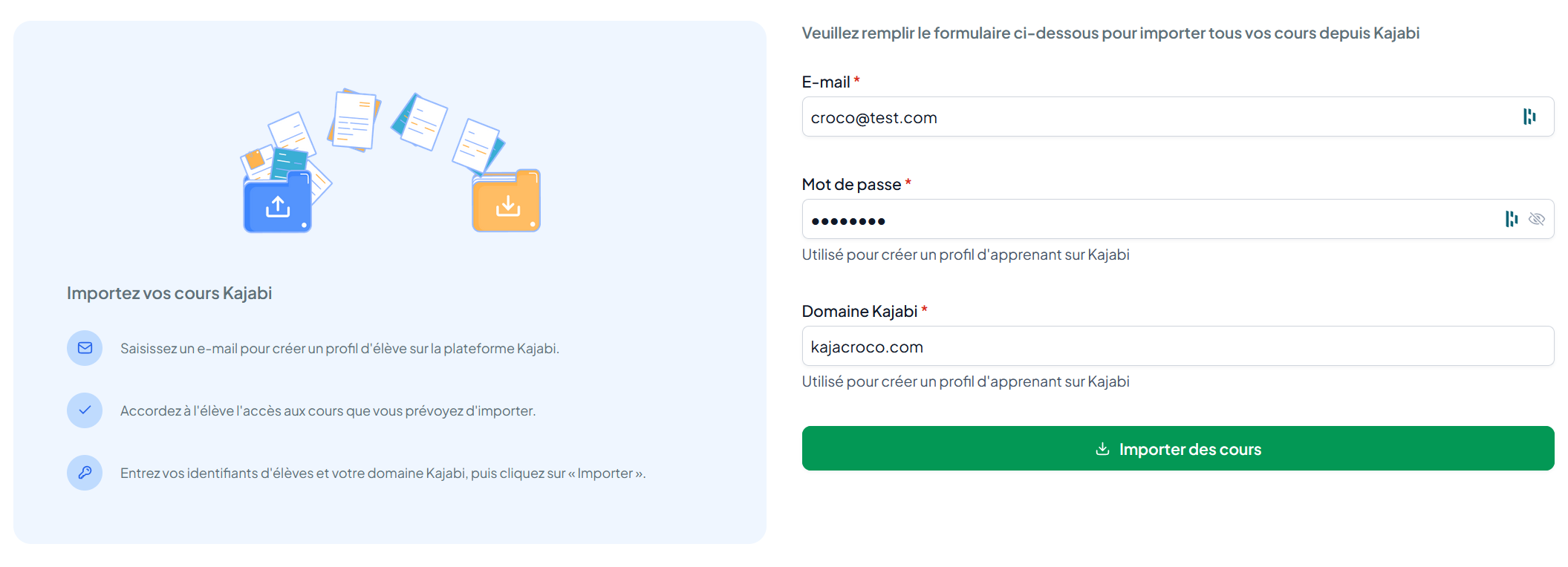Click the Importer des cours button
Screen dimensions: 1568x567
tap(1178, 448)
